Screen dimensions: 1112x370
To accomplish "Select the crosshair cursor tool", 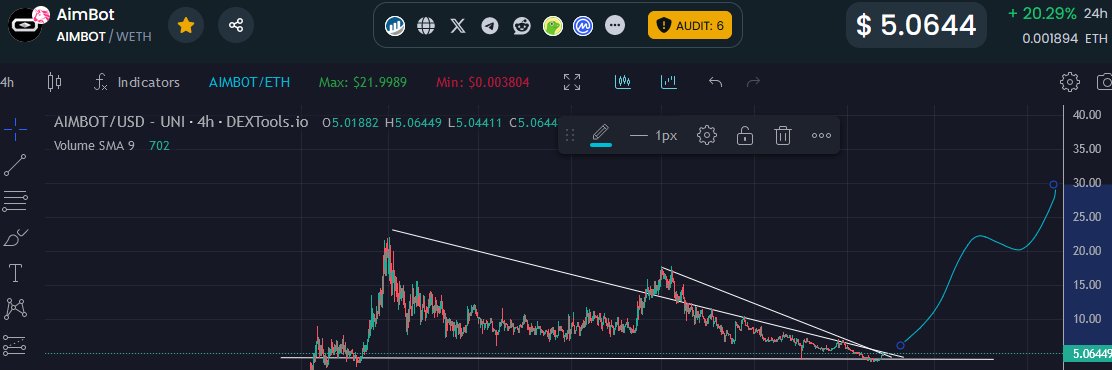I will (x=16, y=129).
